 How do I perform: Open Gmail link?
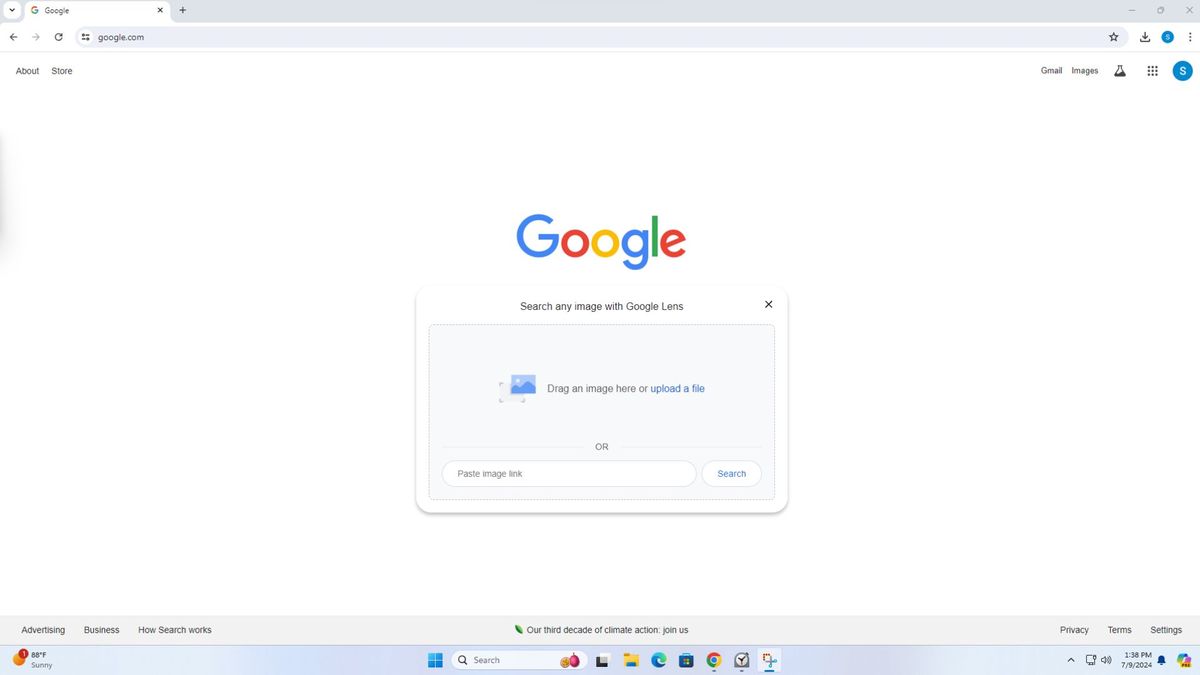1051,70
